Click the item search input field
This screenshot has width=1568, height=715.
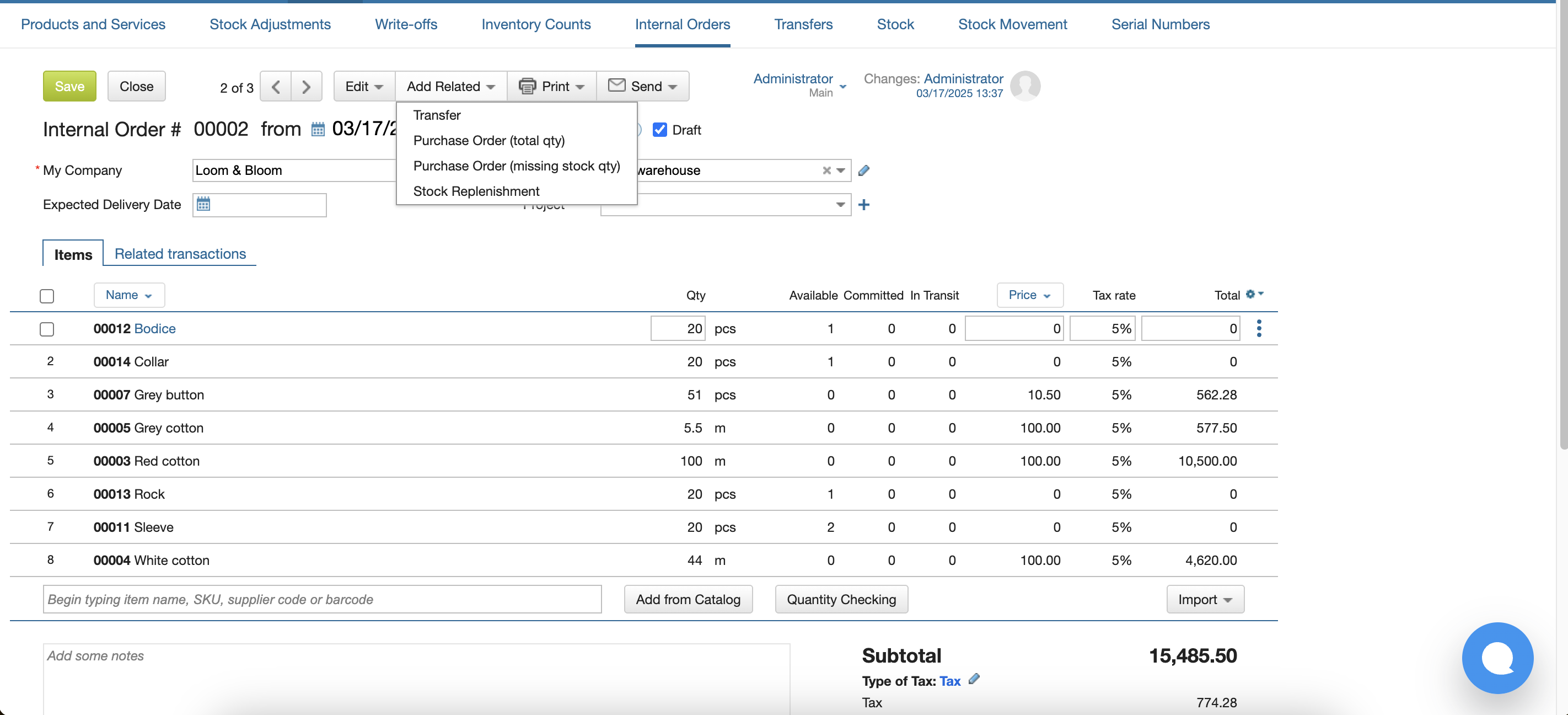click(x=322, y=599)
